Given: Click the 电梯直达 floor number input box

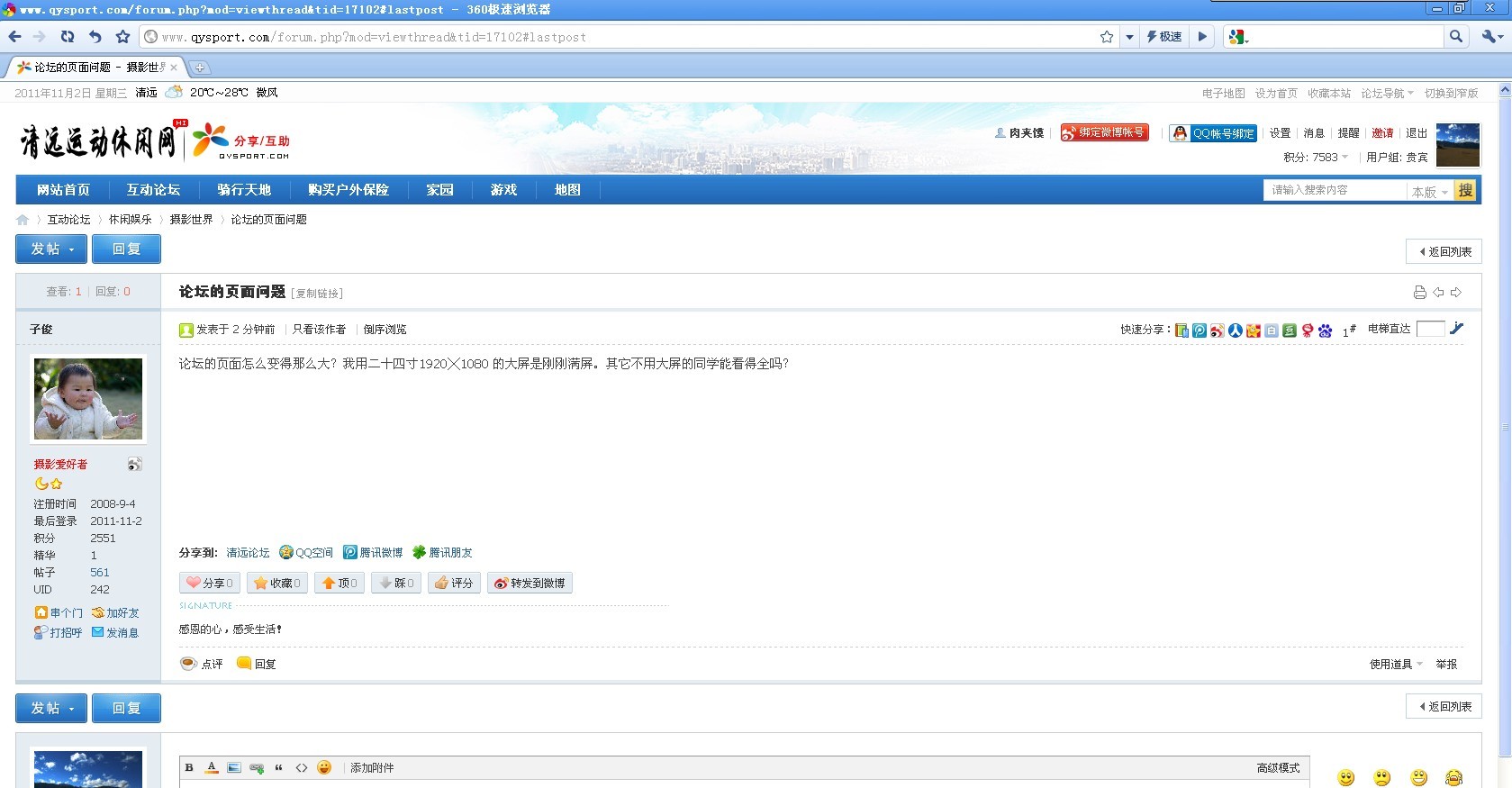Looking at the screenshot, I should pyautogui.click(x=1430, y=329).
